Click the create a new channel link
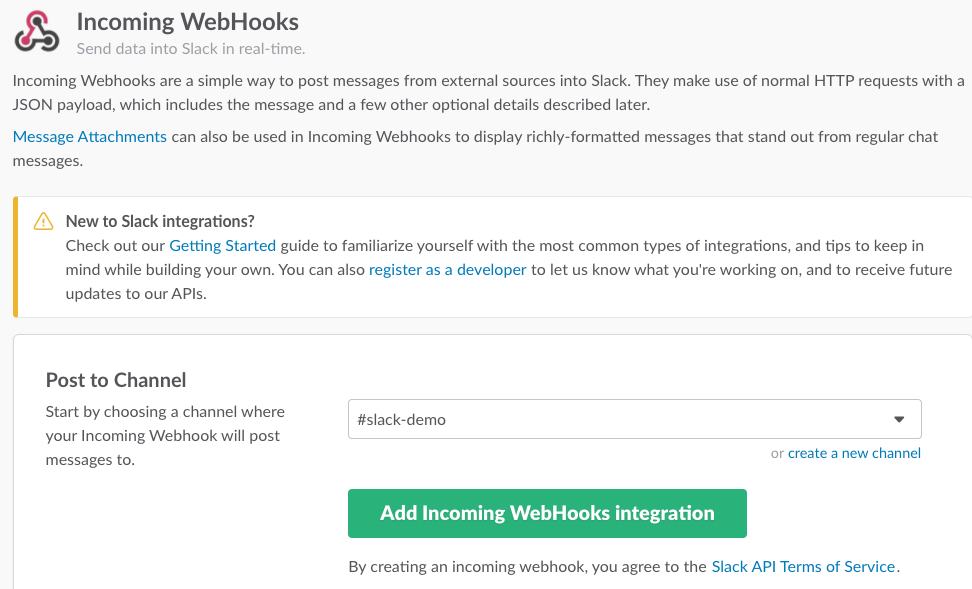The image size is (972, 589). tap(854, 453)
